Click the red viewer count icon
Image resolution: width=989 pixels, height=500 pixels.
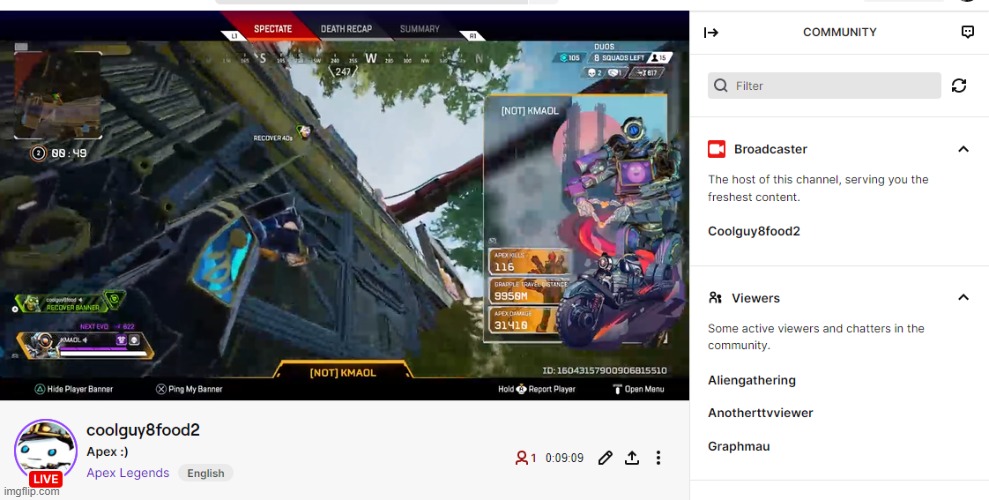coord(521,458)
